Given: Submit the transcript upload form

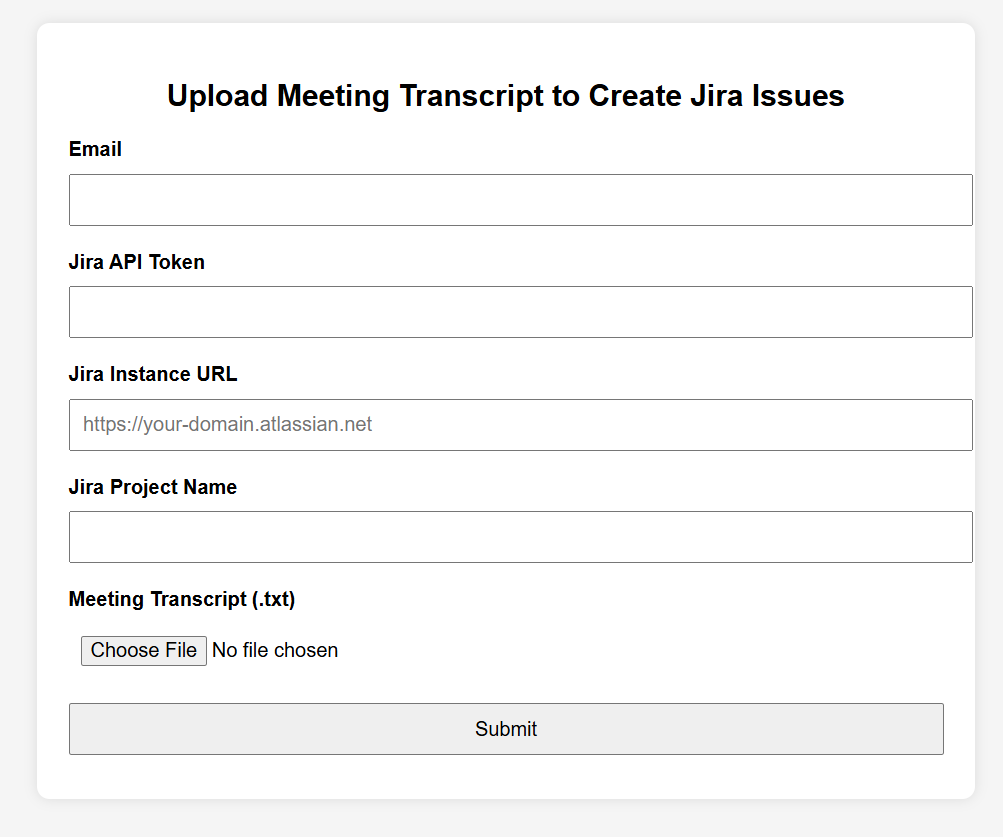Looking at the screenshot, I should pos(506,729).
